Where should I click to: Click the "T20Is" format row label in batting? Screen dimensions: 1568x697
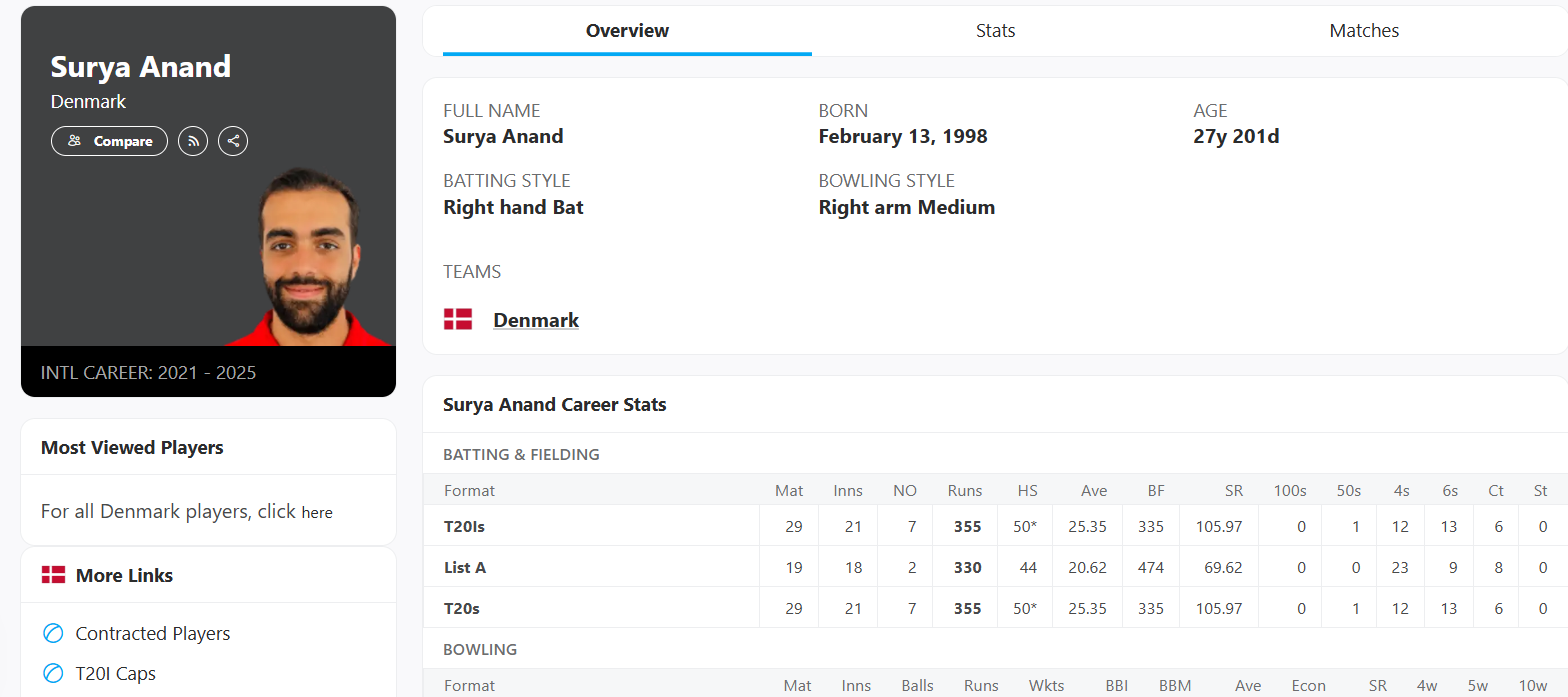tap(464, 526)
